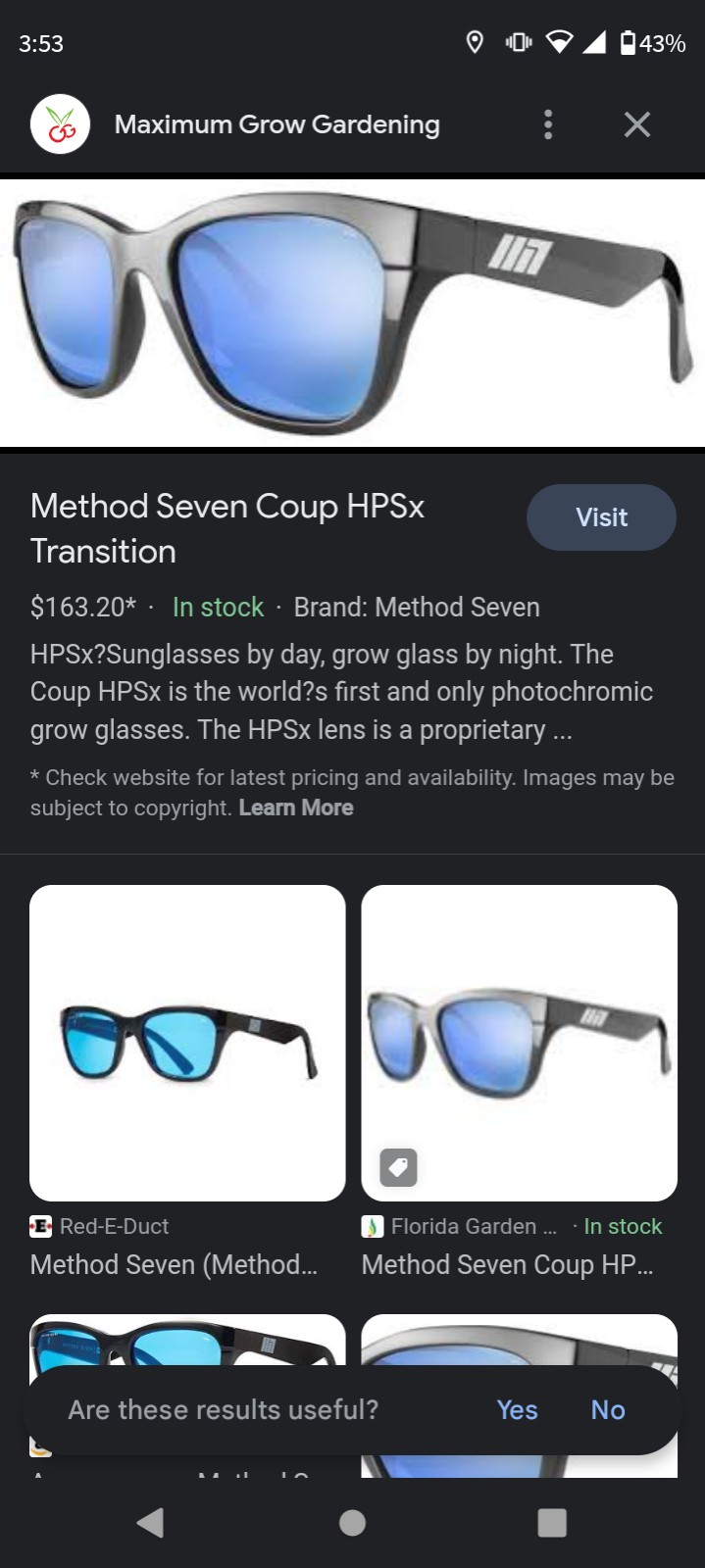Answer No to results useful prompt
The image size is (705, 1568).
[608, 1409]
